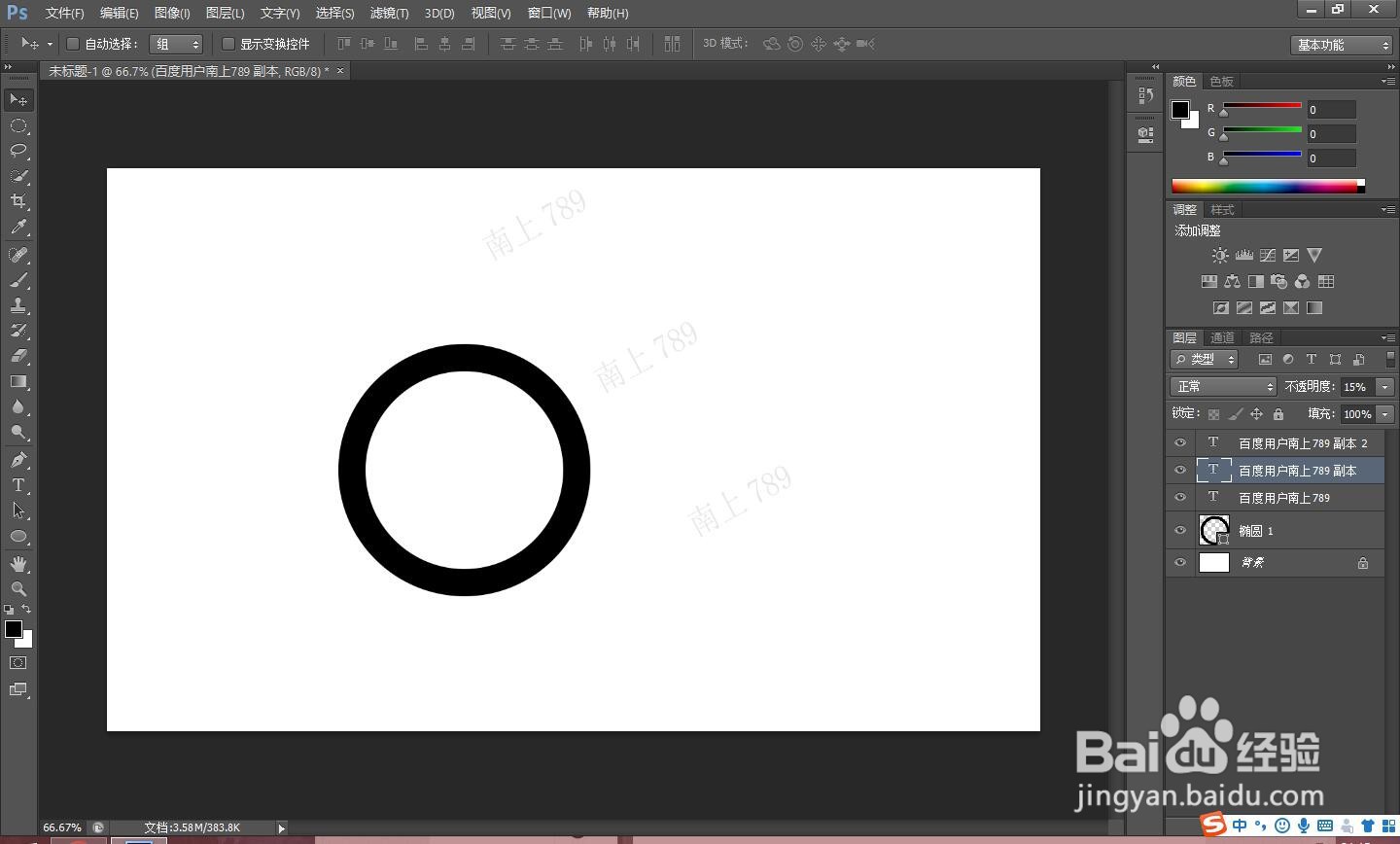Switch to the 路径 tab
This screenshot has height=844, width=1400.
click(1261, 338)
